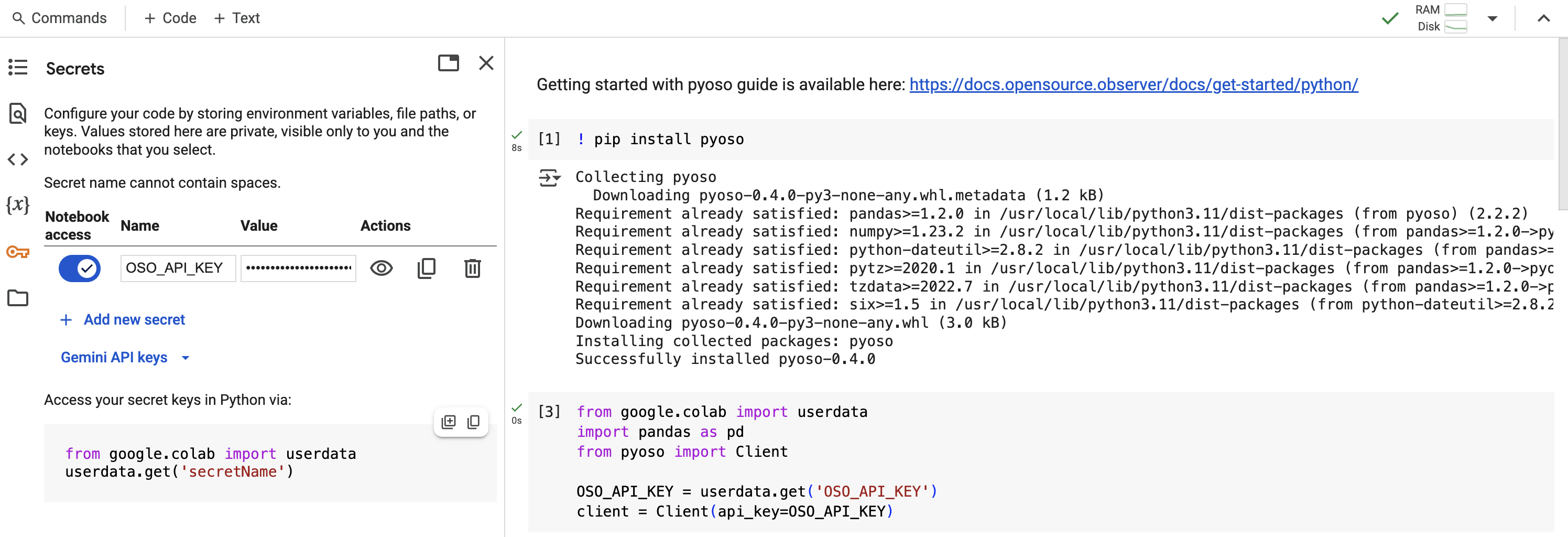The image size is (1568, 537).
Task: Insert the sample code snippet into a cell
Action: coord(449,422)
